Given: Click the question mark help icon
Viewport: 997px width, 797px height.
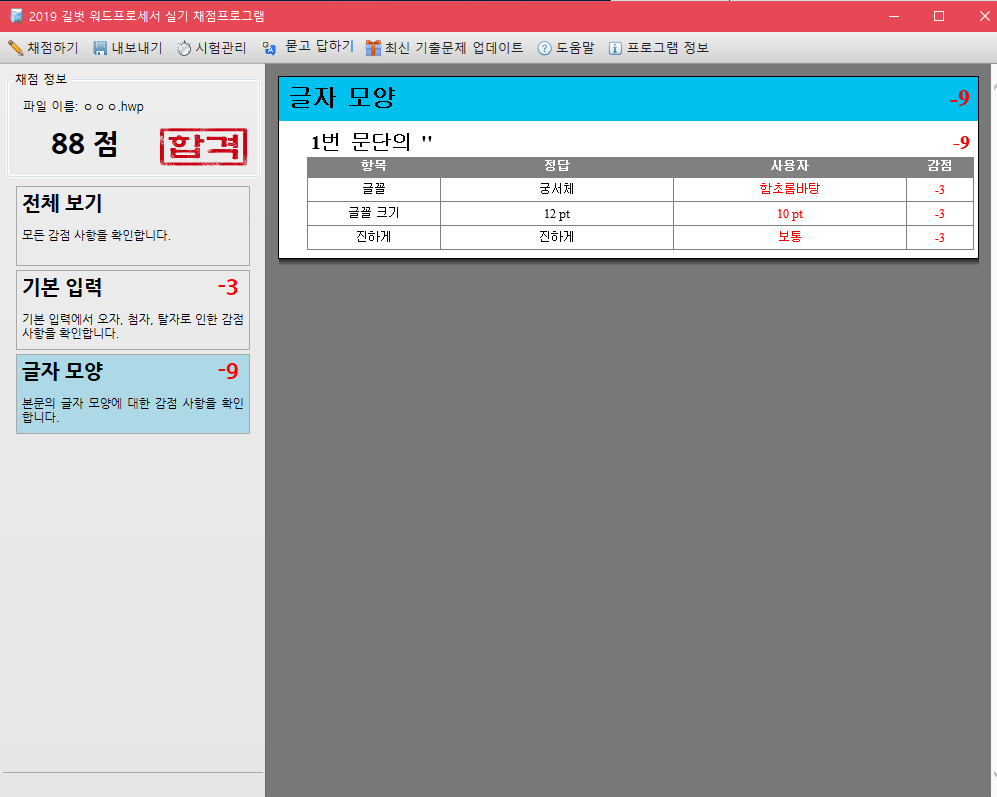Looking at the screenshot, I should (x=544, y=48).
